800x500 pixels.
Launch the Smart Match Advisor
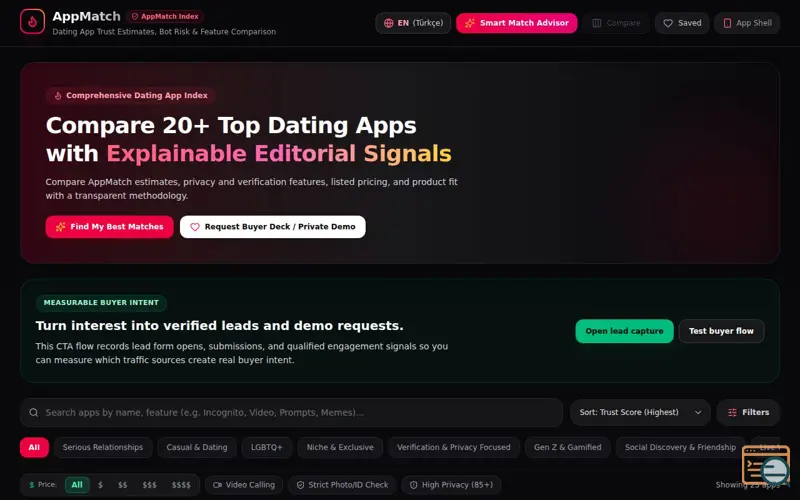pos(516,23)
